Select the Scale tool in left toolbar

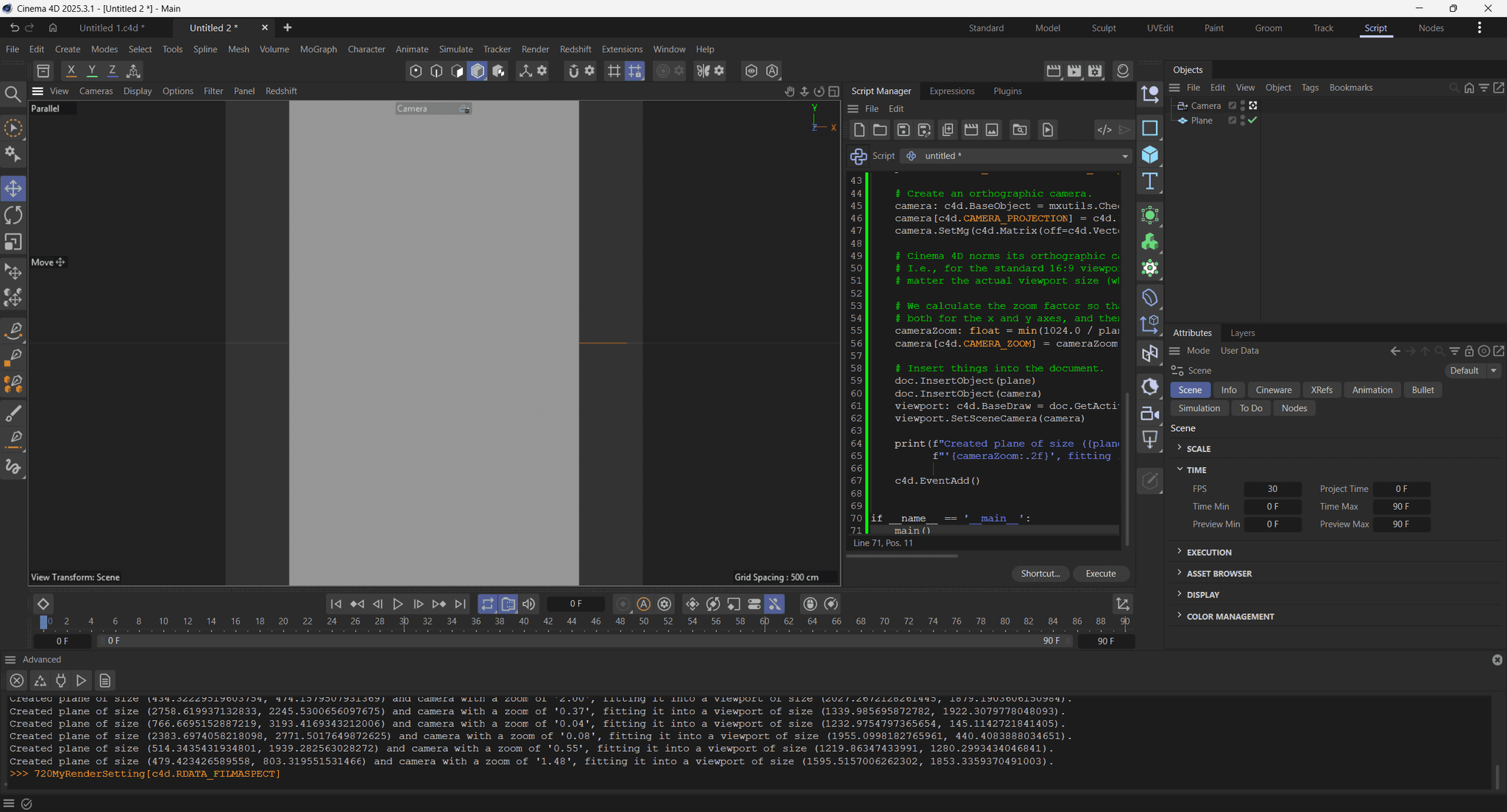click(13, 242)
